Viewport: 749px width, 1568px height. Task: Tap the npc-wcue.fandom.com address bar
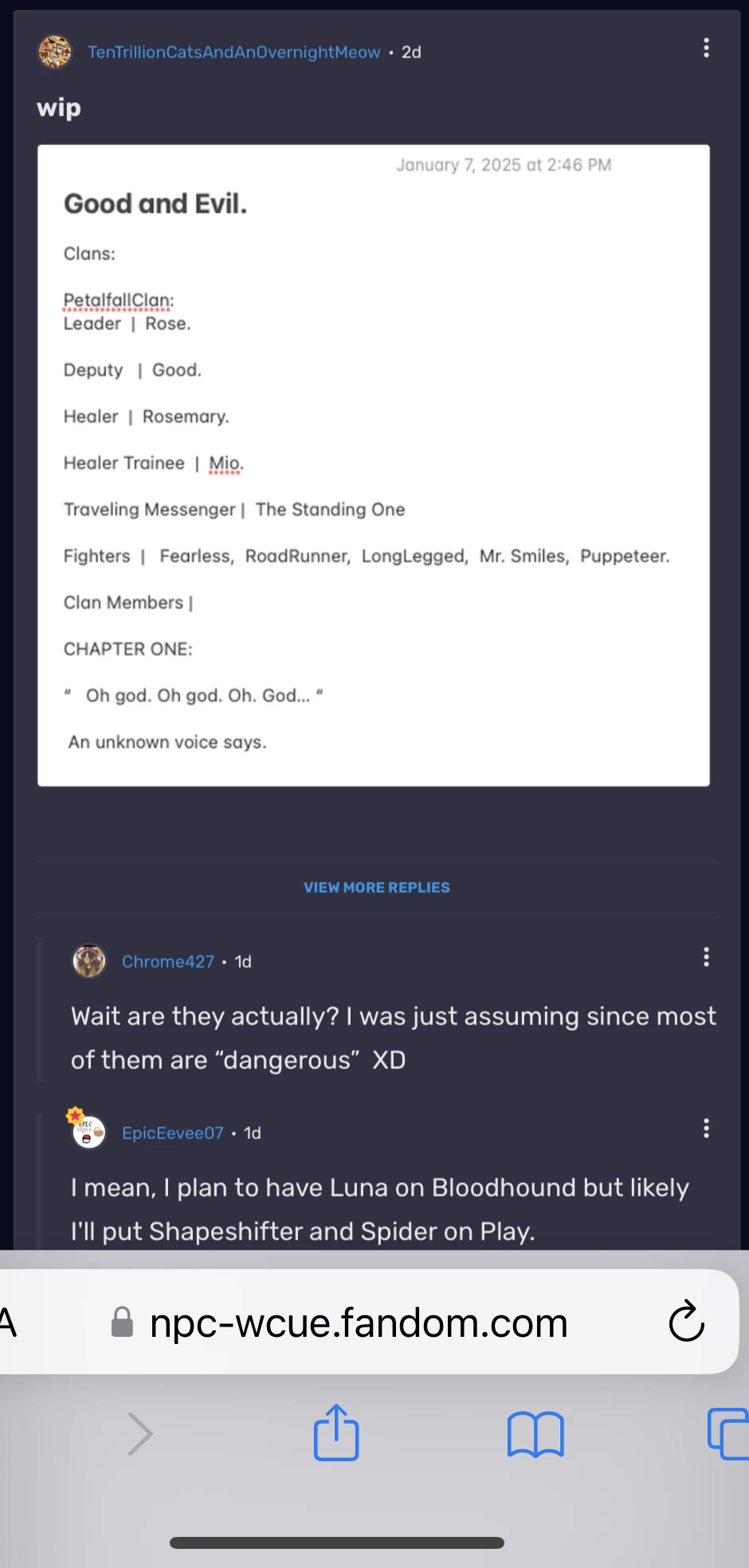click(x=358, y=1321)
